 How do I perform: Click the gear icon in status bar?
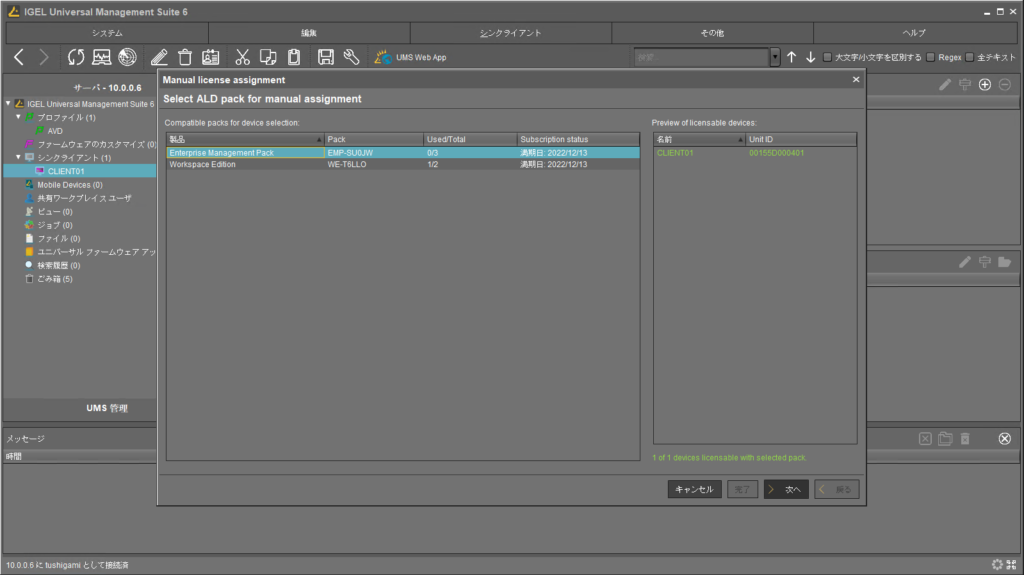(x=997, y=565)
